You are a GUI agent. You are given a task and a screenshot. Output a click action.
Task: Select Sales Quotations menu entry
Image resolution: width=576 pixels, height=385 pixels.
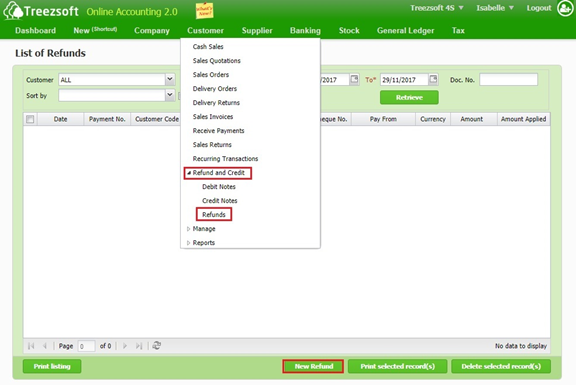tap(217, 61)
